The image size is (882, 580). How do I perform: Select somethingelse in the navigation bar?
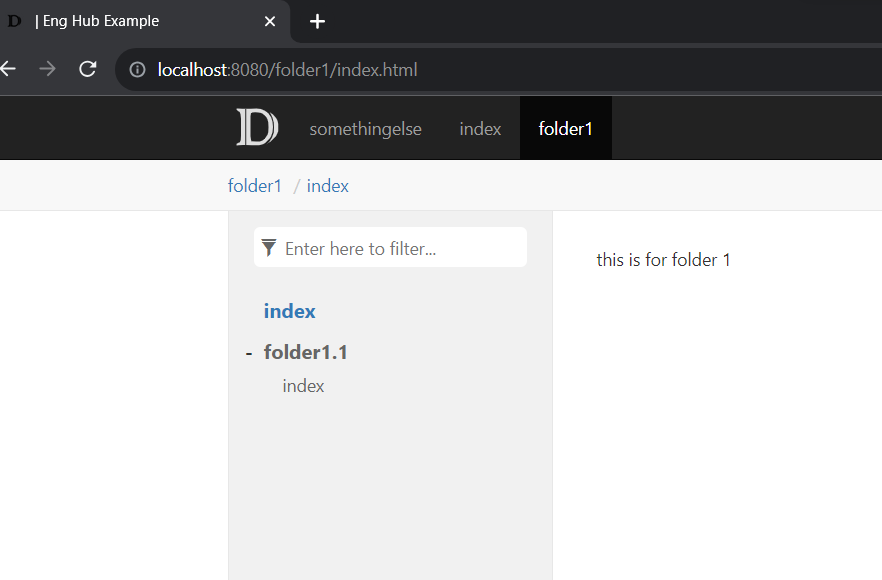(365, 128)
